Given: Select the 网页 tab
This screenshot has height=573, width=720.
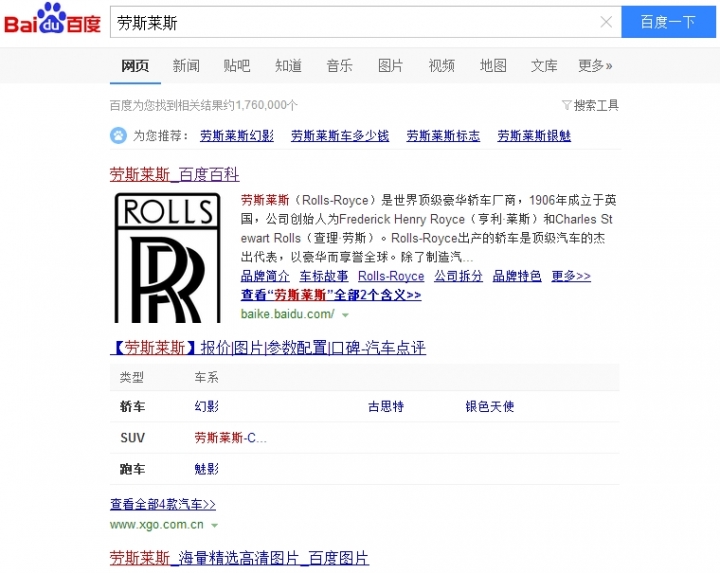Looking at the screenshot, I should (135, 66).
